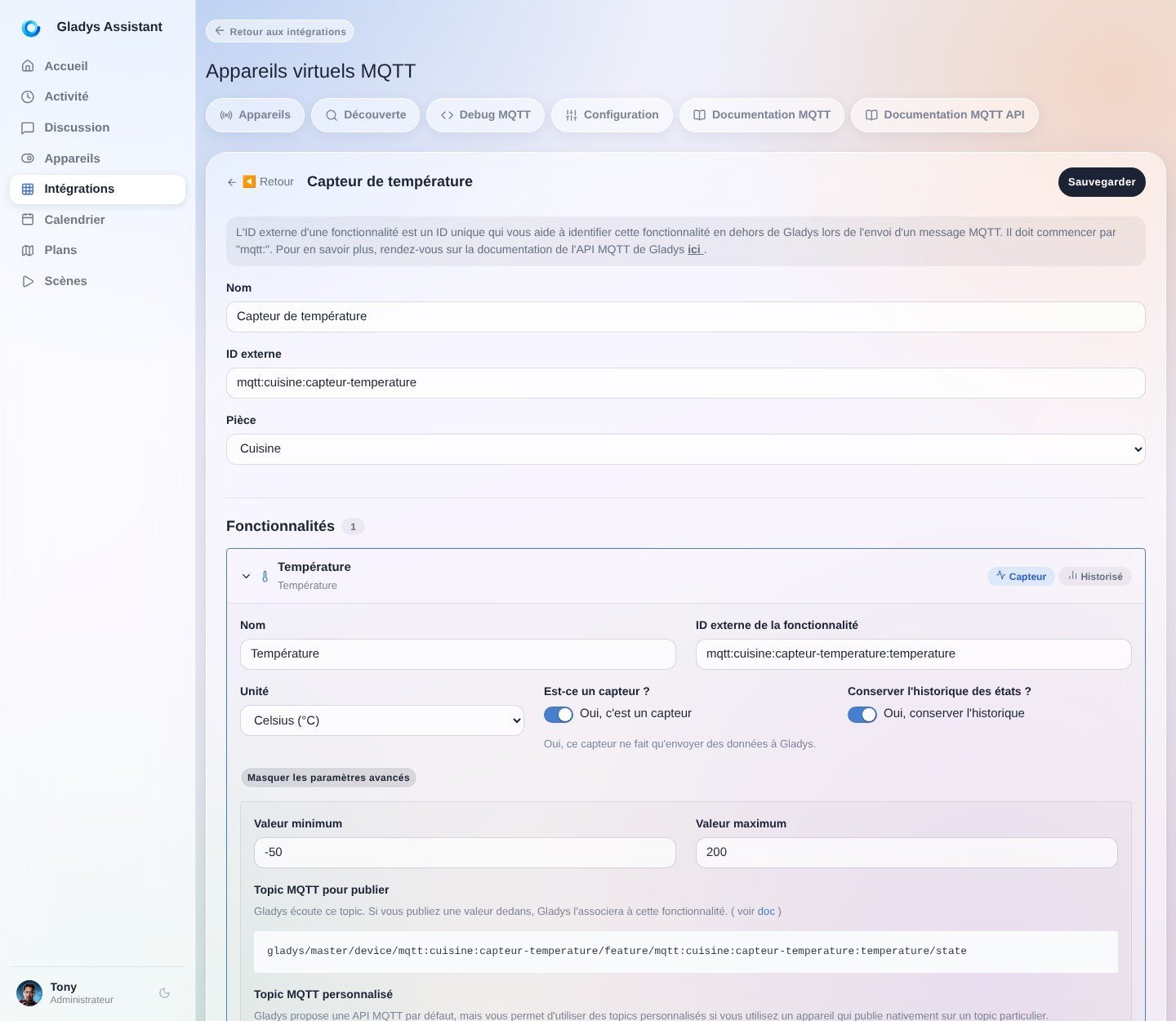Screen dimensions: 1176x1021
Task: Click the magnifier icon on the Découverte tab
Action: coord(332,115)
